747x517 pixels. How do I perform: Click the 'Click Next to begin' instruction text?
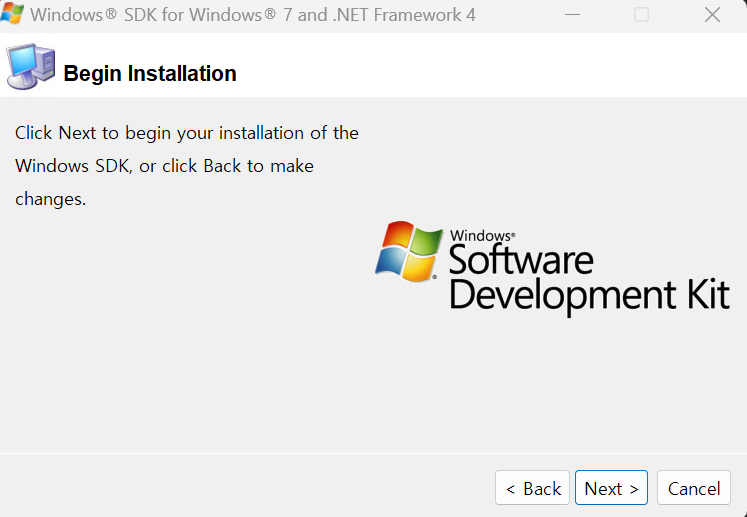[x=187, y=166]
